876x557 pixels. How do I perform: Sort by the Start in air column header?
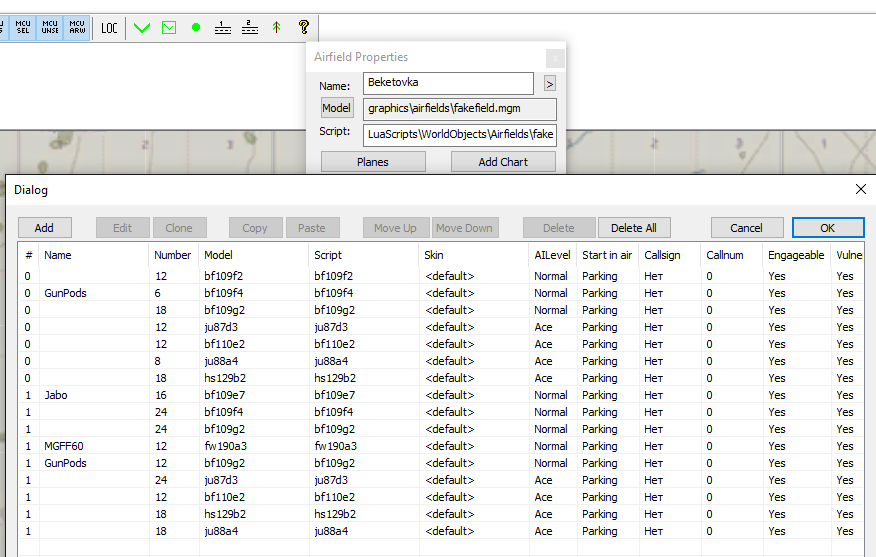click(608, 255)
